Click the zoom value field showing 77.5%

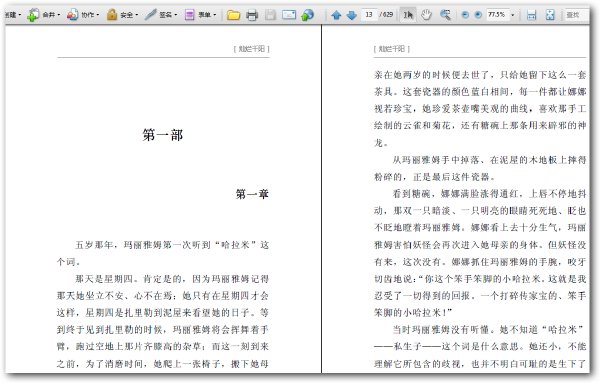[x=497, y=15]
